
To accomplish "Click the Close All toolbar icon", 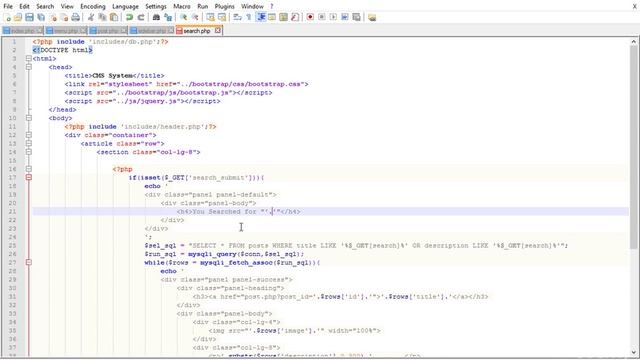I will tap(64, 17).
